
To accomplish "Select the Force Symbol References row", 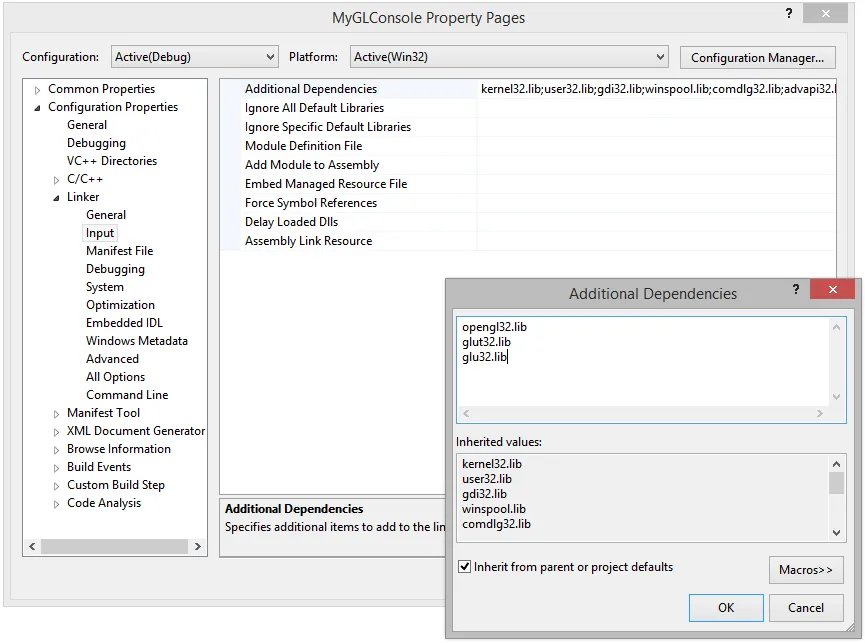I will [x=311, y=202].
